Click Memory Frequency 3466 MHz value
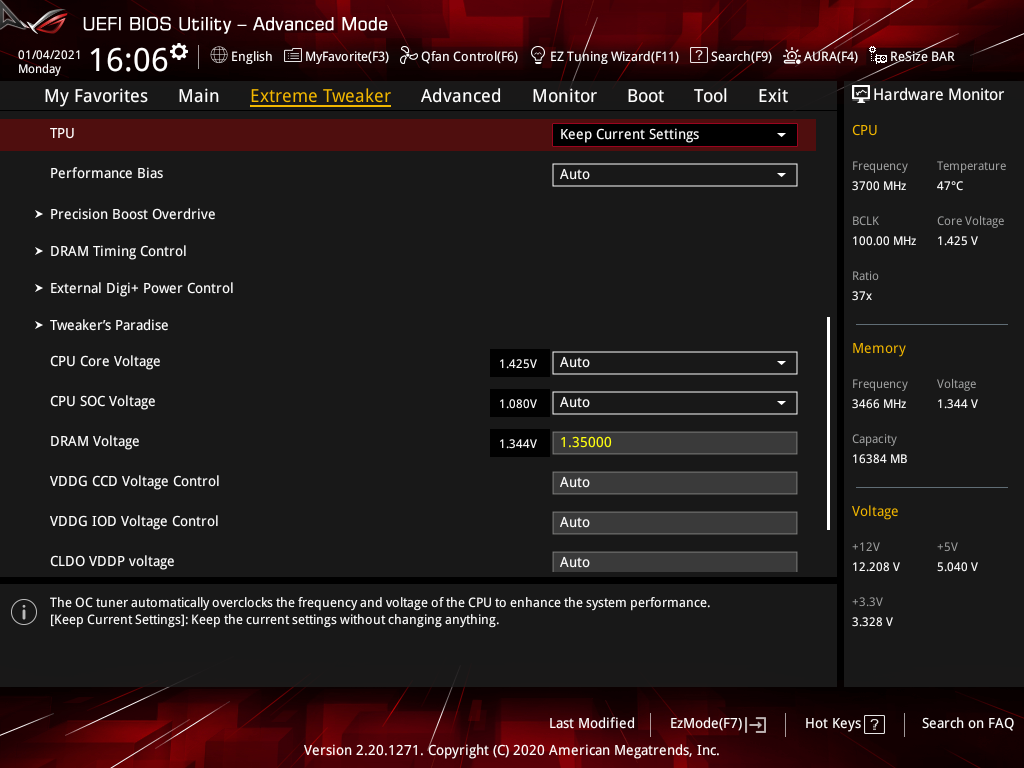 pyautogui.click(x=879, y=404)
